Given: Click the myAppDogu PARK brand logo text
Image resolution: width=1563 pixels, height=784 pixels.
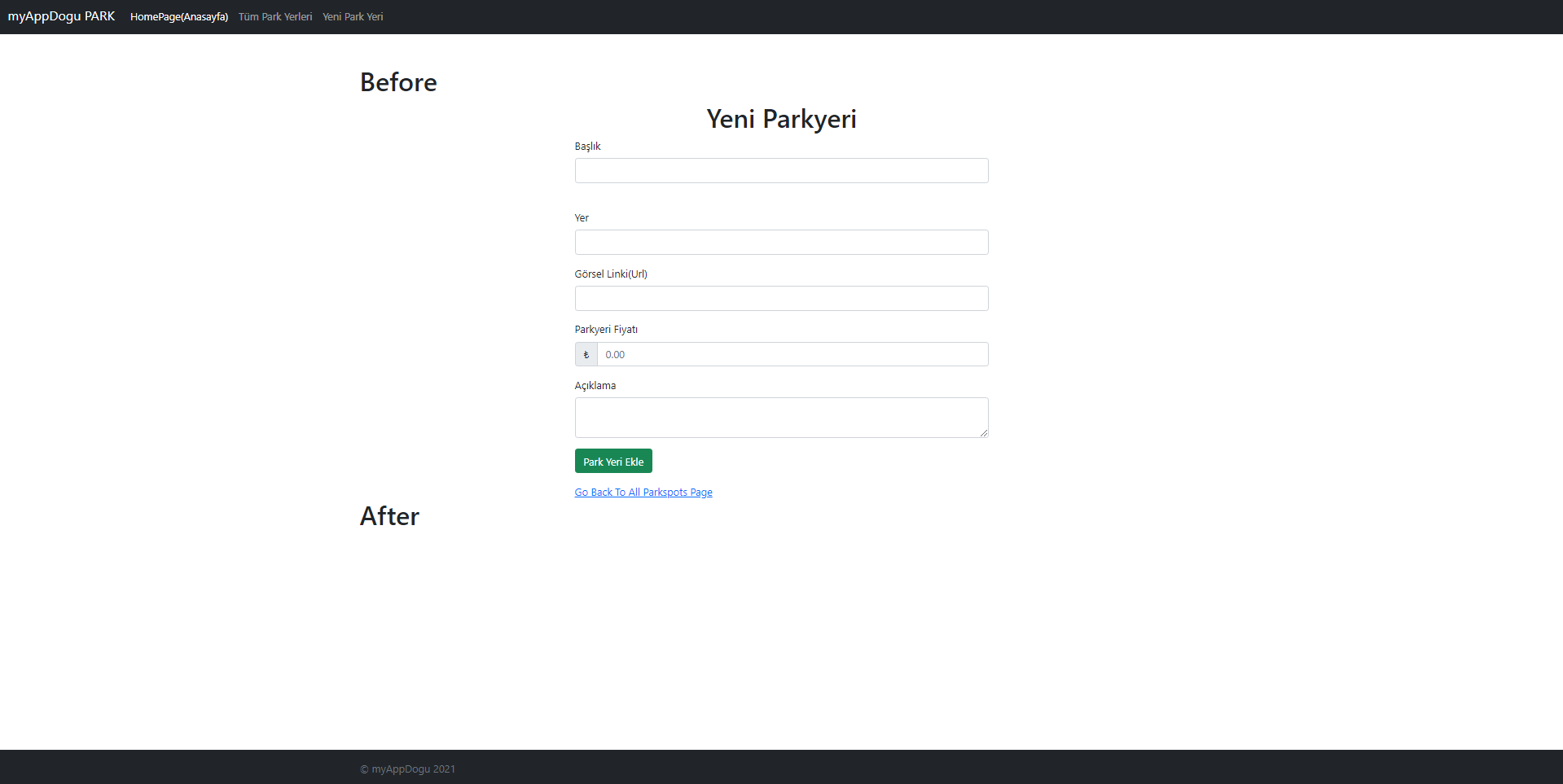Looking at the screenshot, I should tap(60, 16).
